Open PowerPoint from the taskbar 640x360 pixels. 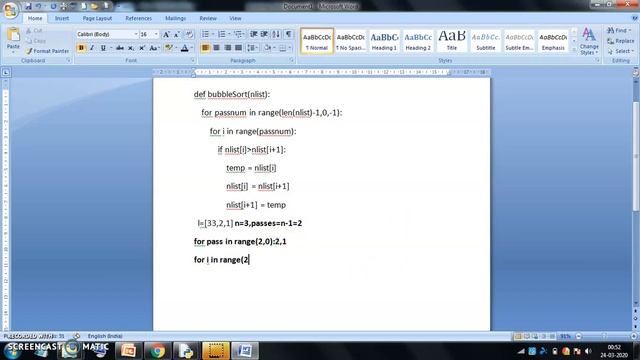(128, 351)
